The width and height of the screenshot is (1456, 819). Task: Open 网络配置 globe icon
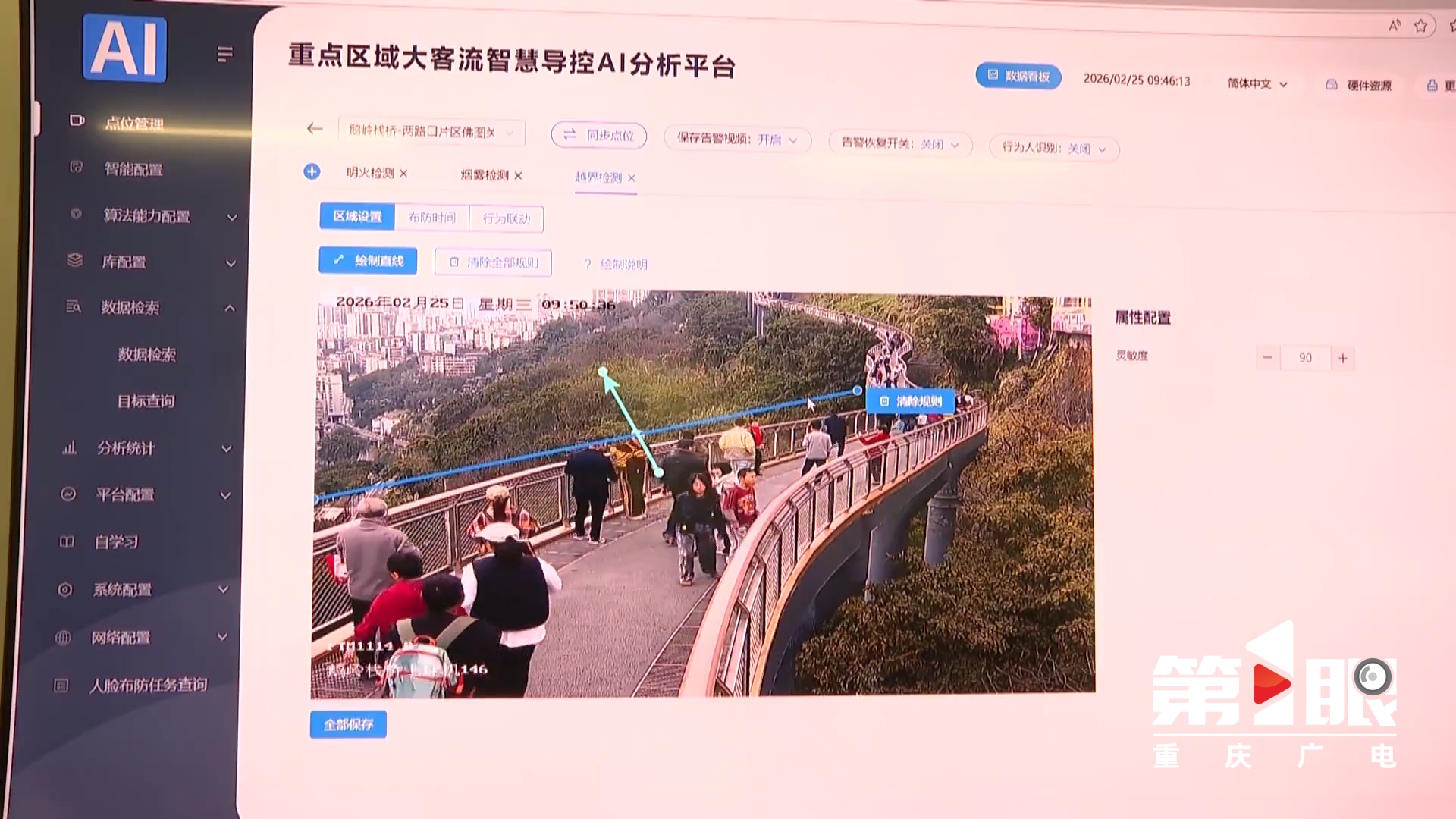coord(64,637)
